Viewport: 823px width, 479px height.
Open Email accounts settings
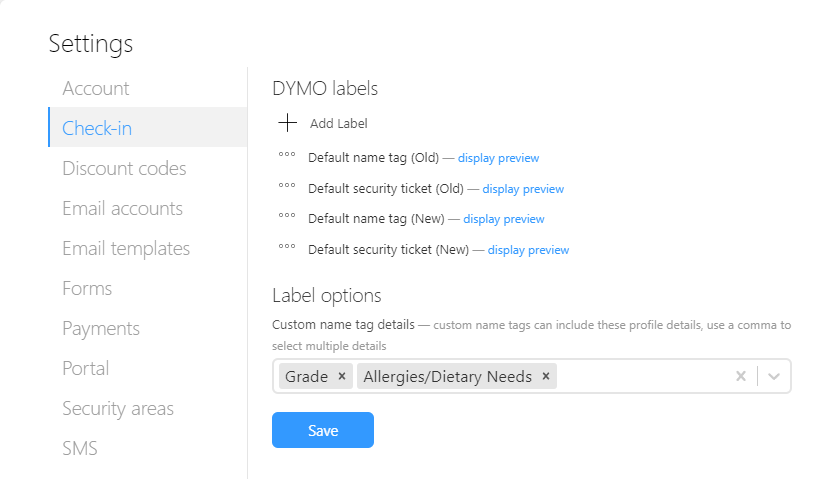click(x=122, y=208)
